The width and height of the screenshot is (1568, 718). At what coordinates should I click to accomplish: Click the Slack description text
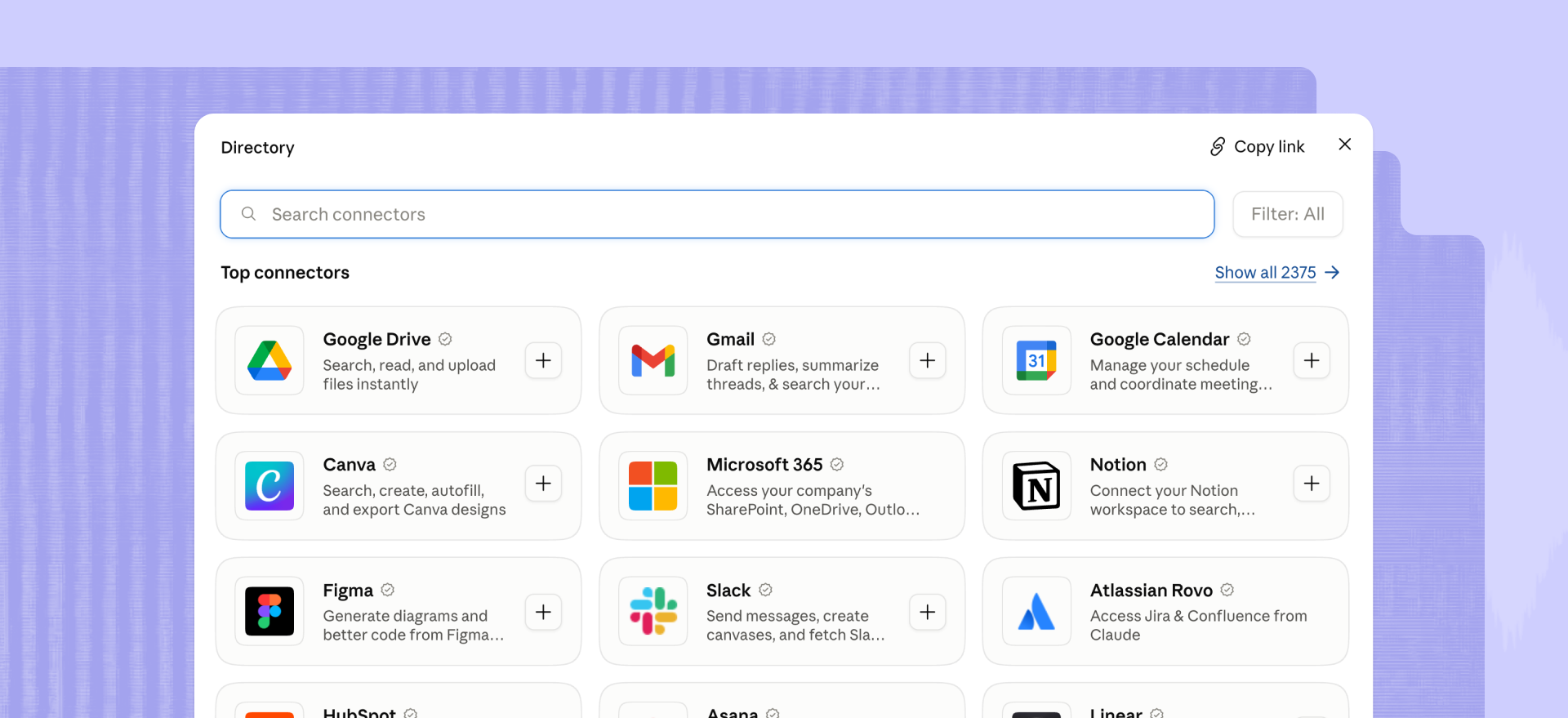tap(795, 626)
